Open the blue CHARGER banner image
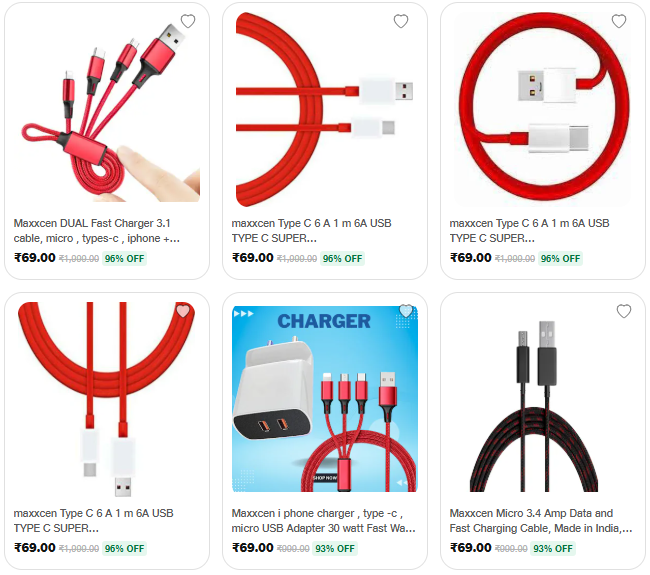The width and height of the screenshot is (650, 575). tap(325, 399)
